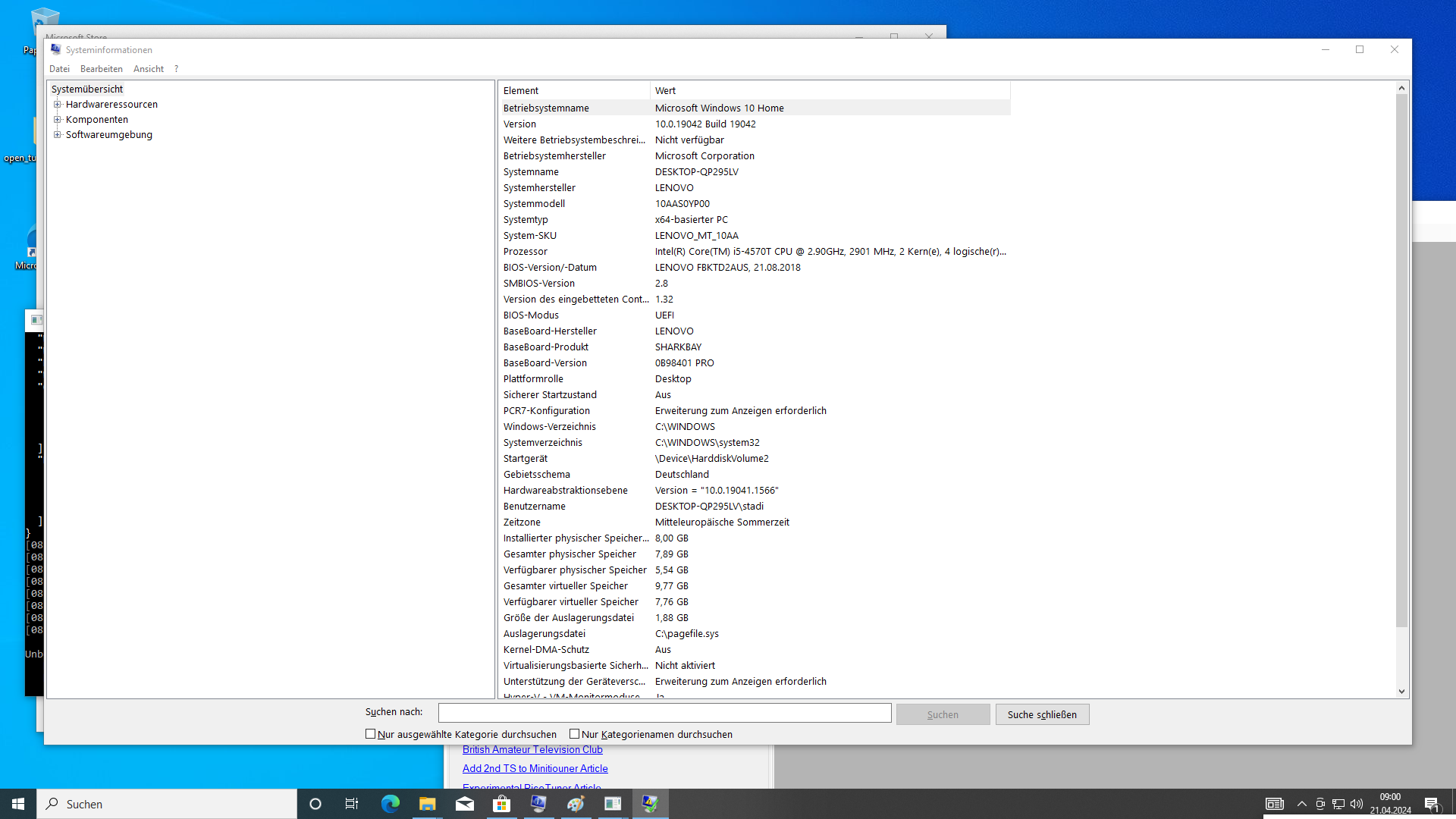Select the Prozessor Intel Core i5-4570T row
The width and height of the screenshot is (1456, 819).
coord(755,252)
